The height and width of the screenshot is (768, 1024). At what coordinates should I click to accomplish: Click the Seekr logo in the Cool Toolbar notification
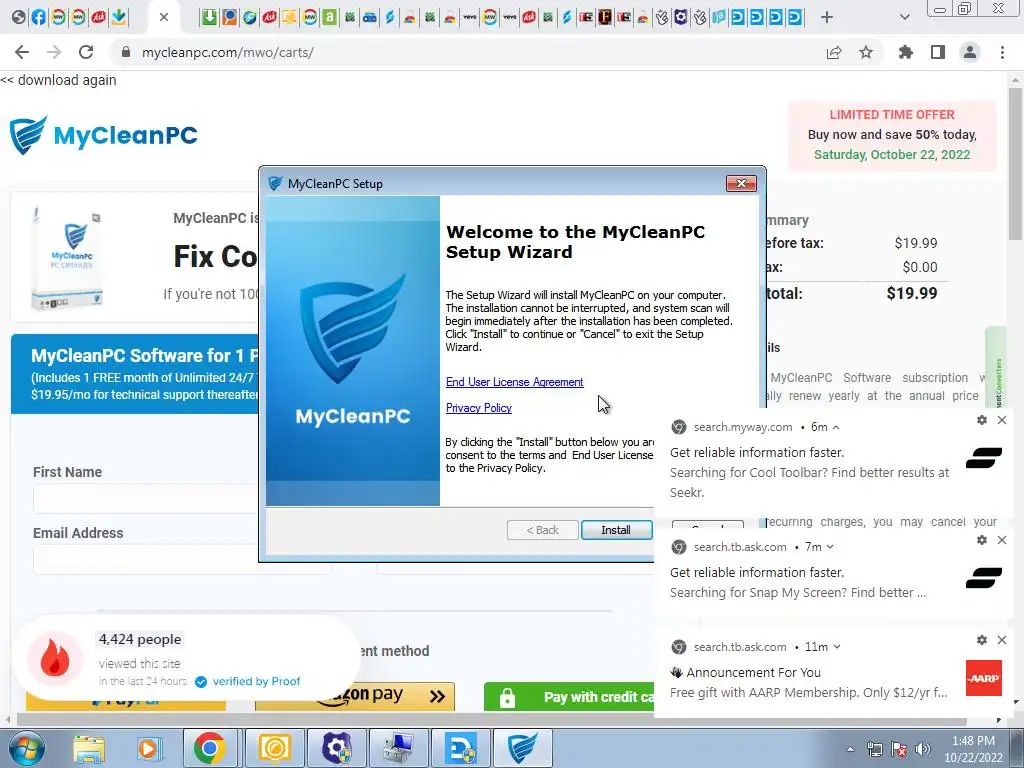pos(984,458)
